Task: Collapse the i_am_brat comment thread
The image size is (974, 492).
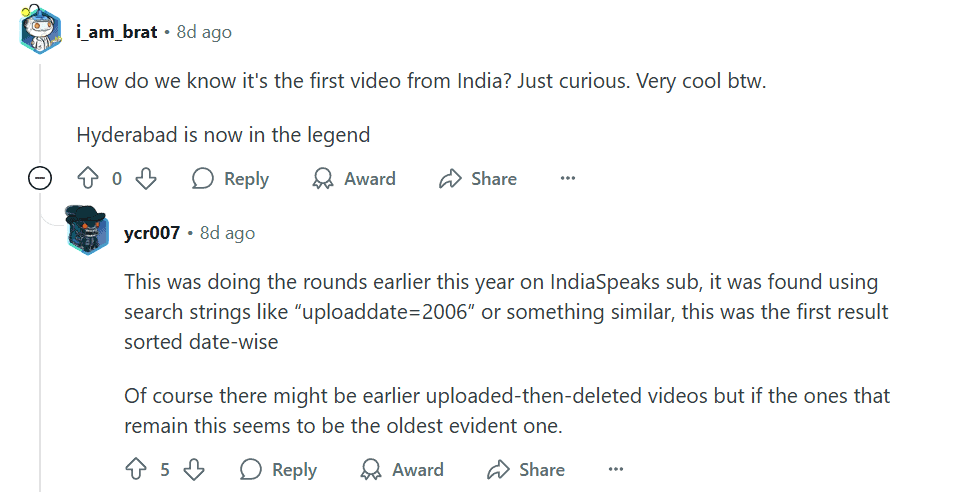Action: [41, 179]
